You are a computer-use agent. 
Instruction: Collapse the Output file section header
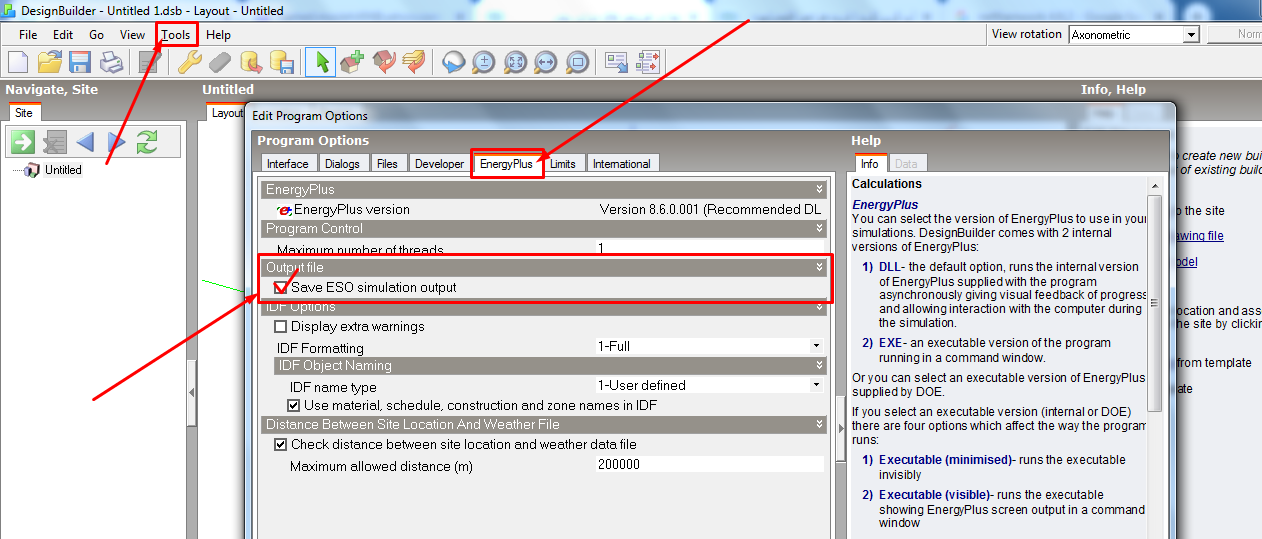tap(819, 267)
